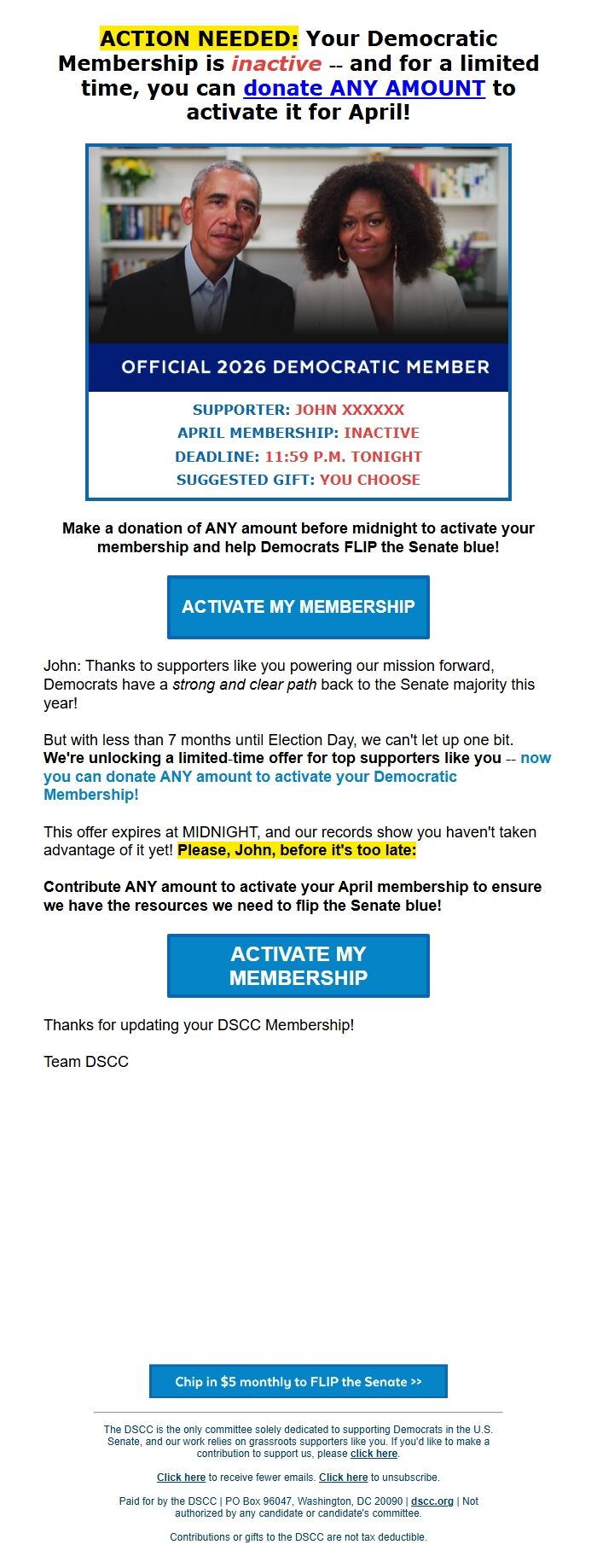Screen dimensions: 597x1568
Task: Click the SUPPORTER: JOHN XXXXXX line
Action: click(x=298, y=409)
